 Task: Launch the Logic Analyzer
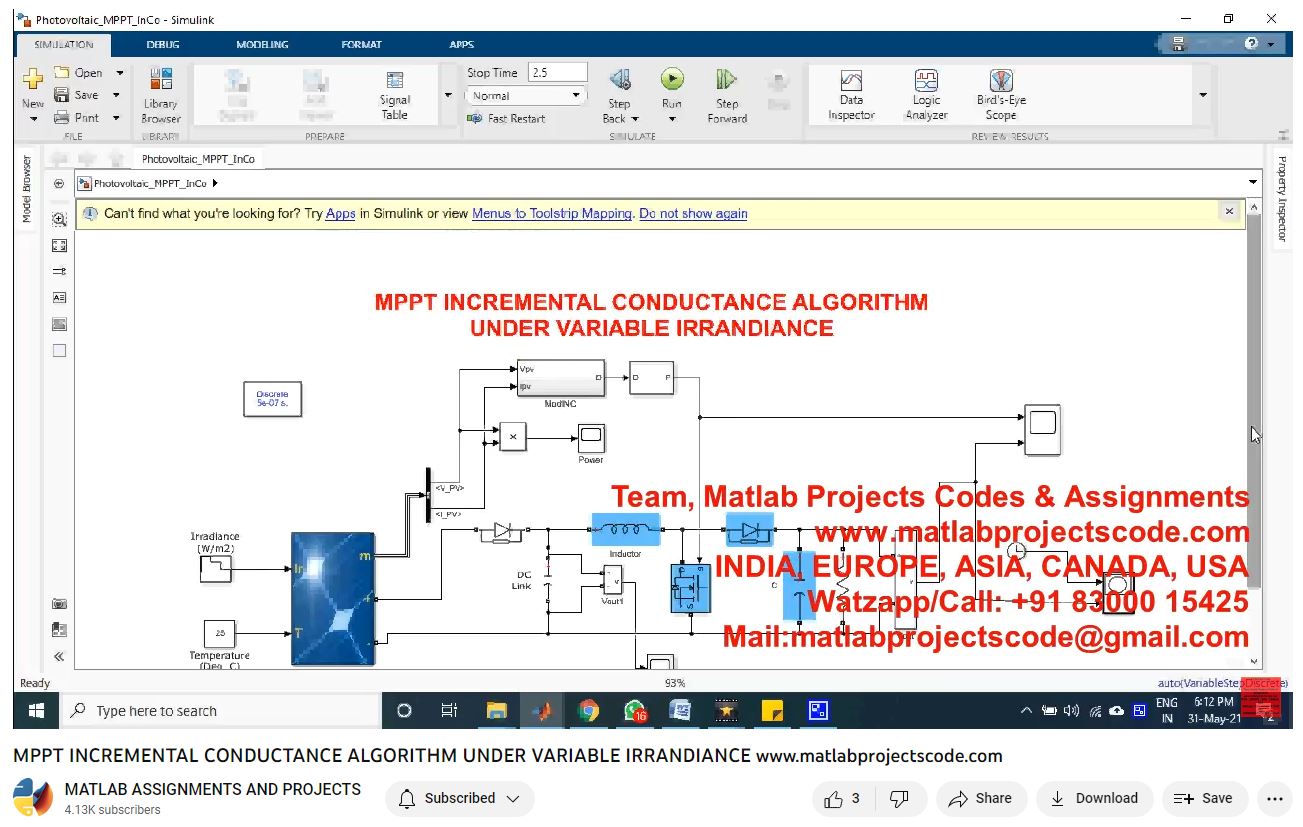pyautogui.click(x=926, y=95)
